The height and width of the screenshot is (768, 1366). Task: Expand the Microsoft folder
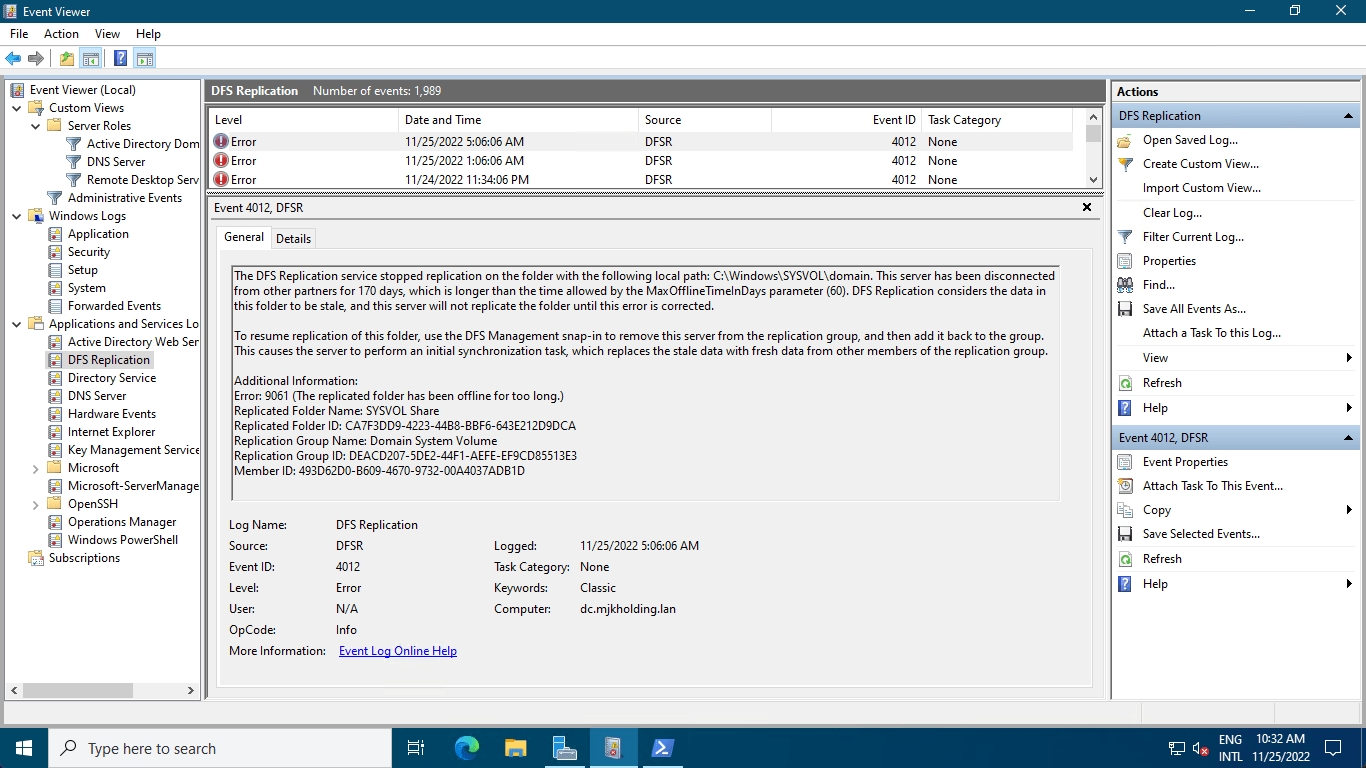[36, 468]
